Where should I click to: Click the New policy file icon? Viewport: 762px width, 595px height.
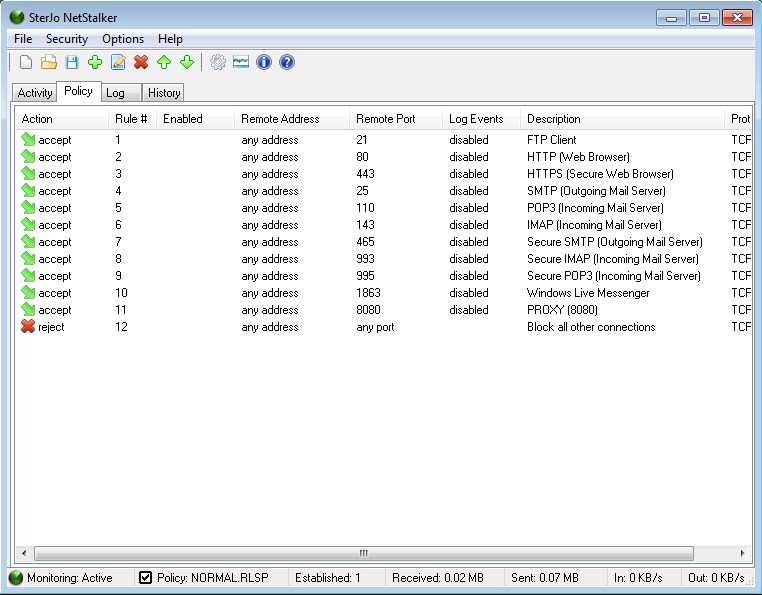coord(24,63)
